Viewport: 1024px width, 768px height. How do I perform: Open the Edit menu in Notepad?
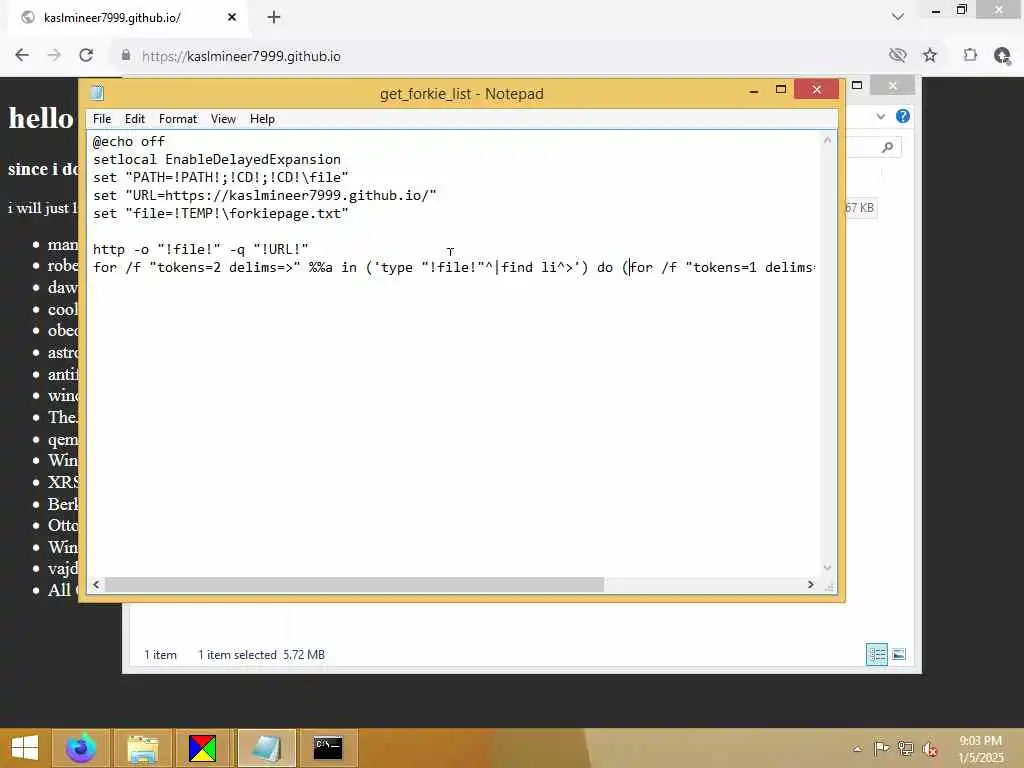click(x=135, y=119)
